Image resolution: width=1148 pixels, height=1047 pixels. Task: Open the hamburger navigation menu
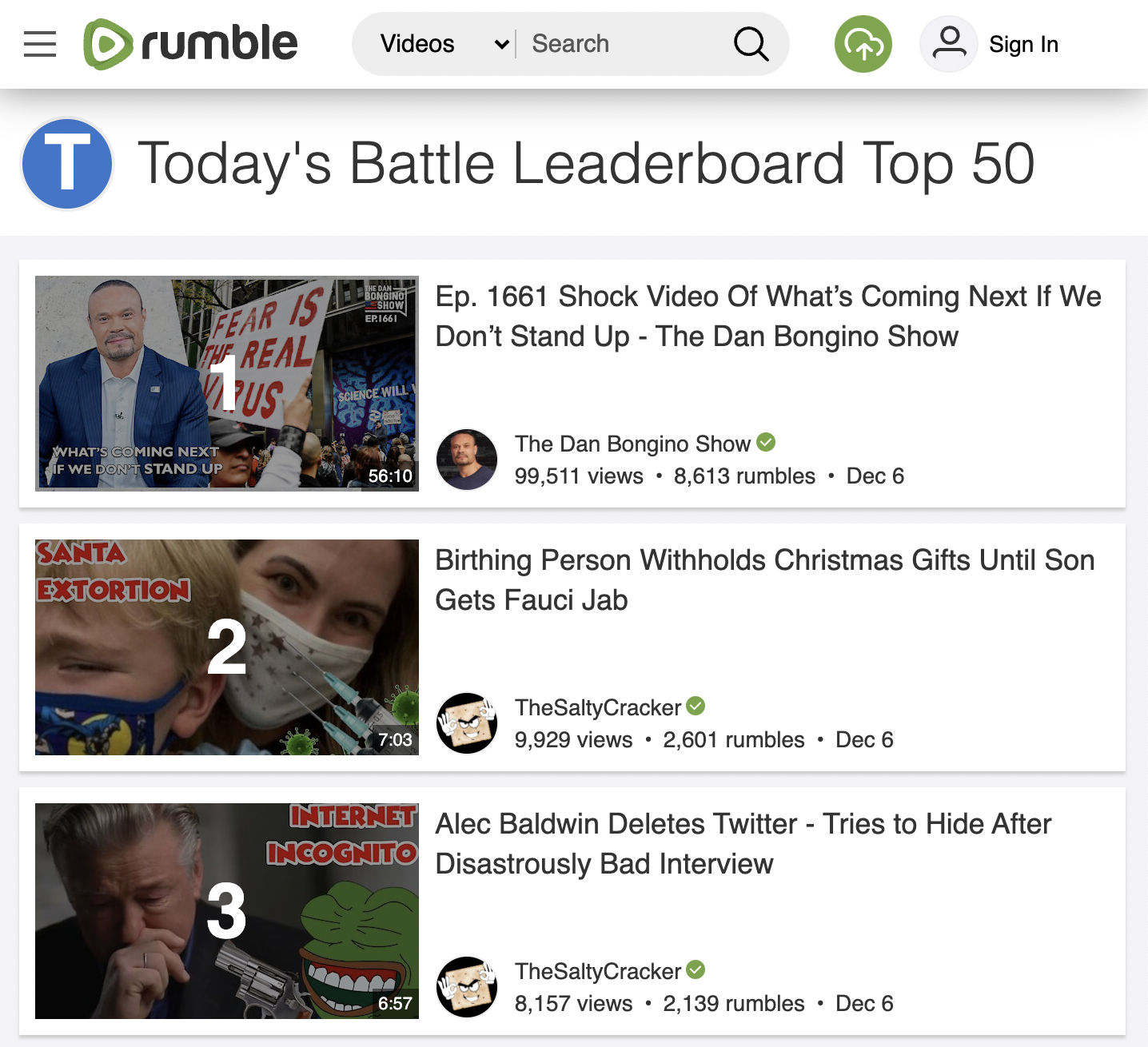[x=40, y=44]
